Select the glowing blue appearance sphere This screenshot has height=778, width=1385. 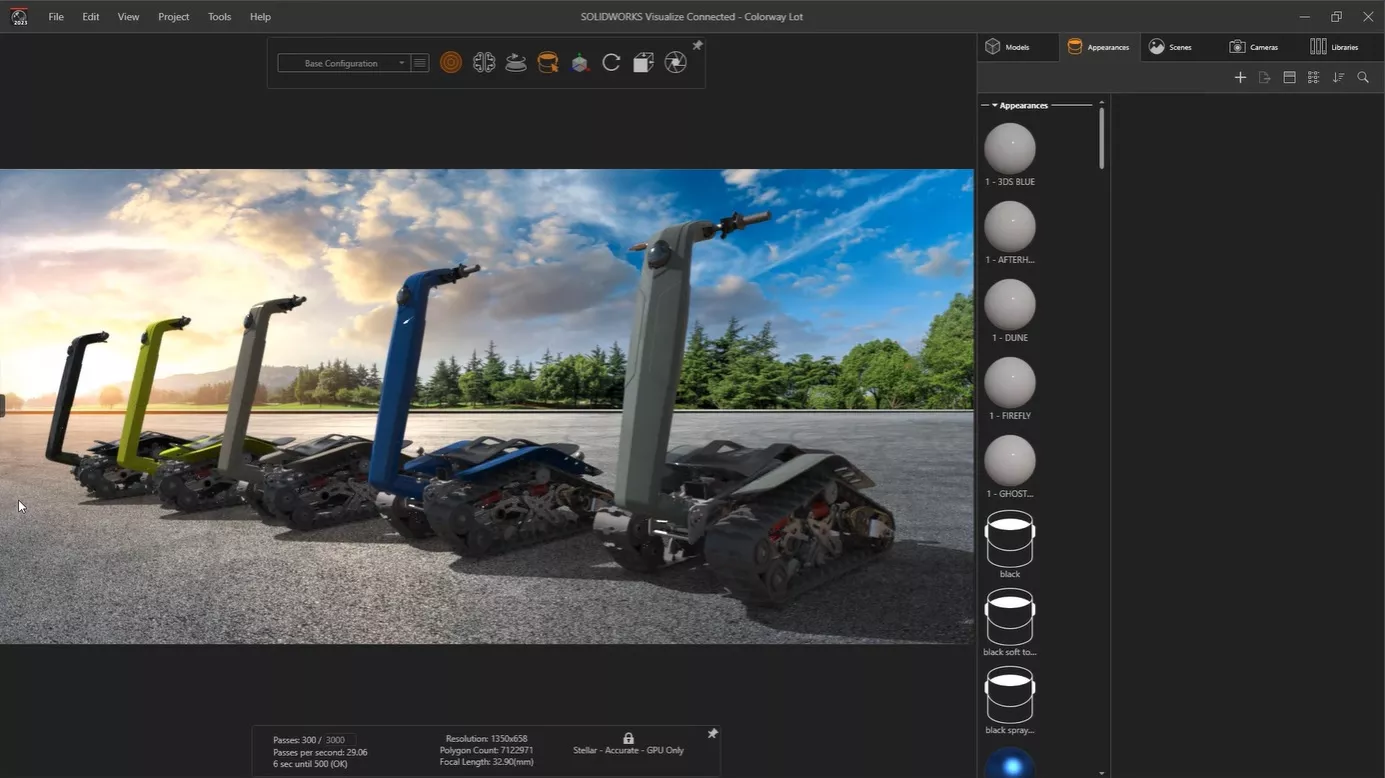pos(1010,763)
